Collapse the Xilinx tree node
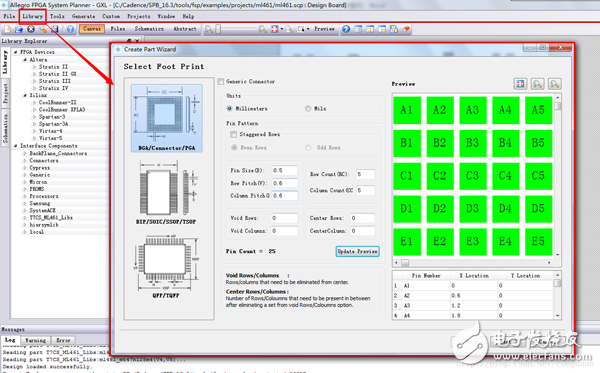The image size is (600, 373). point(25,96)
